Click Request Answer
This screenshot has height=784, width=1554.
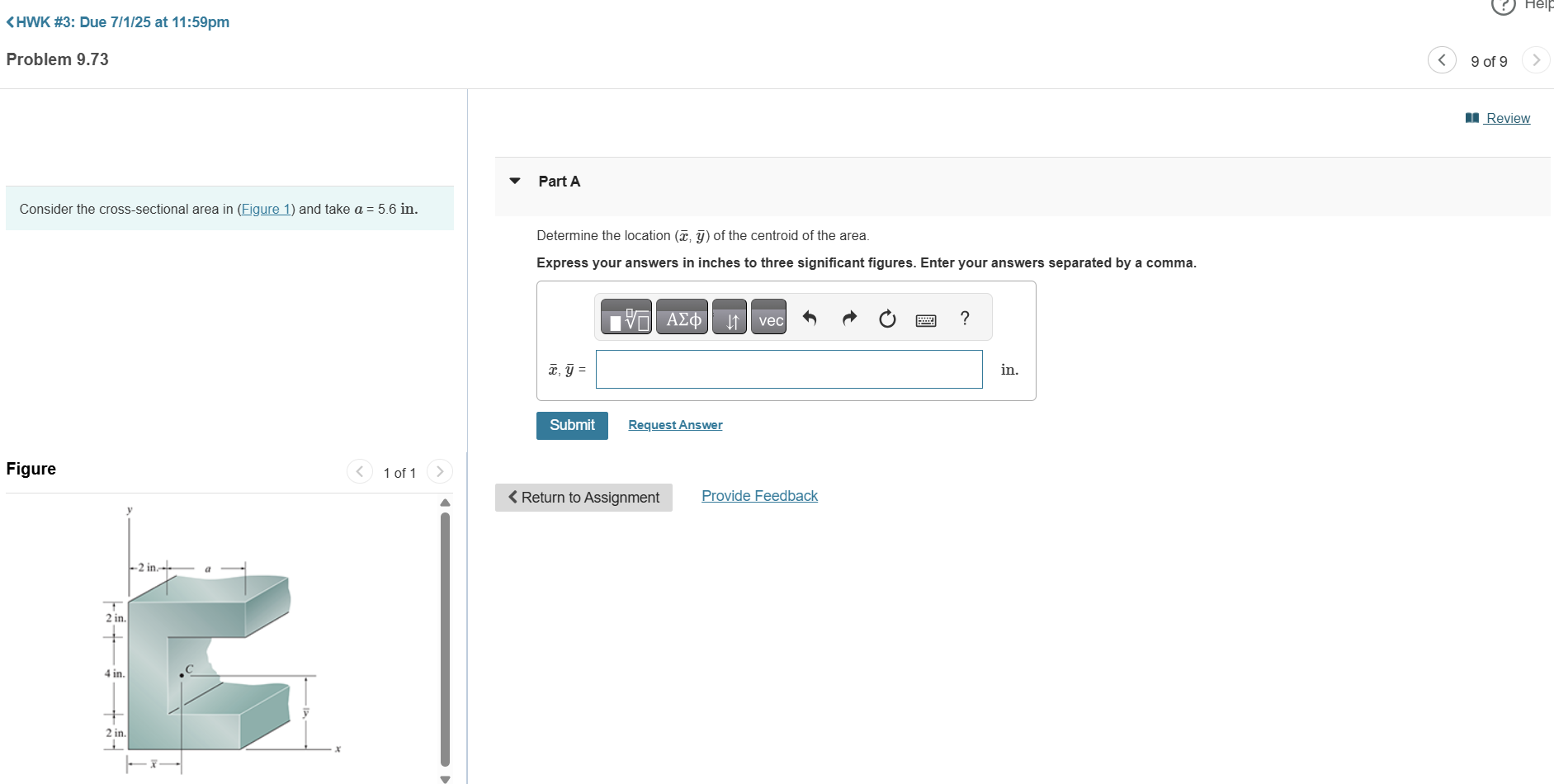[674, 424]
